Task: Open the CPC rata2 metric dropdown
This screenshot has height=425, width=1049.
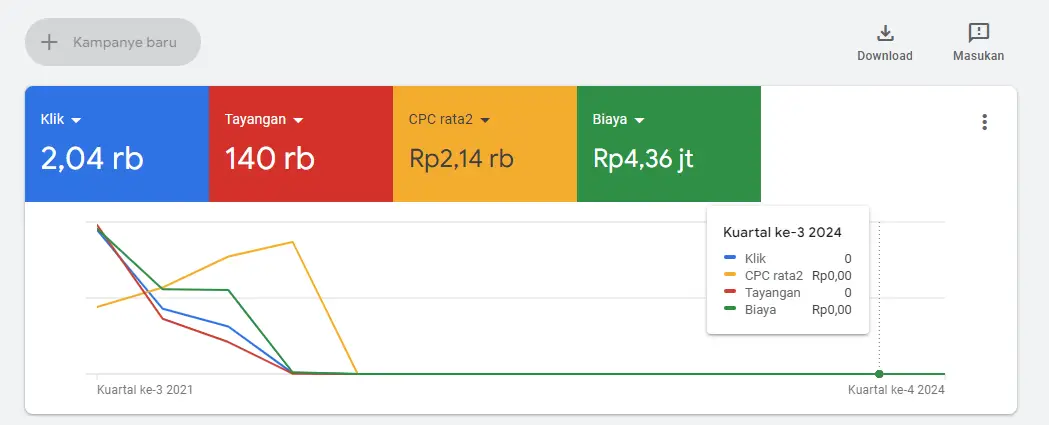Action: click(485, 121)
